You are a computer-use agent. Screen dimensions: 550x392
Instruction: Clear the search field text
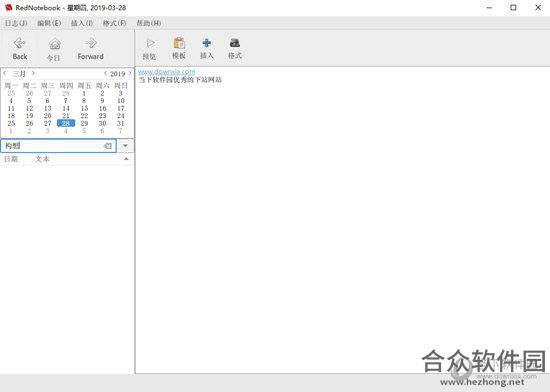point(108,146)
